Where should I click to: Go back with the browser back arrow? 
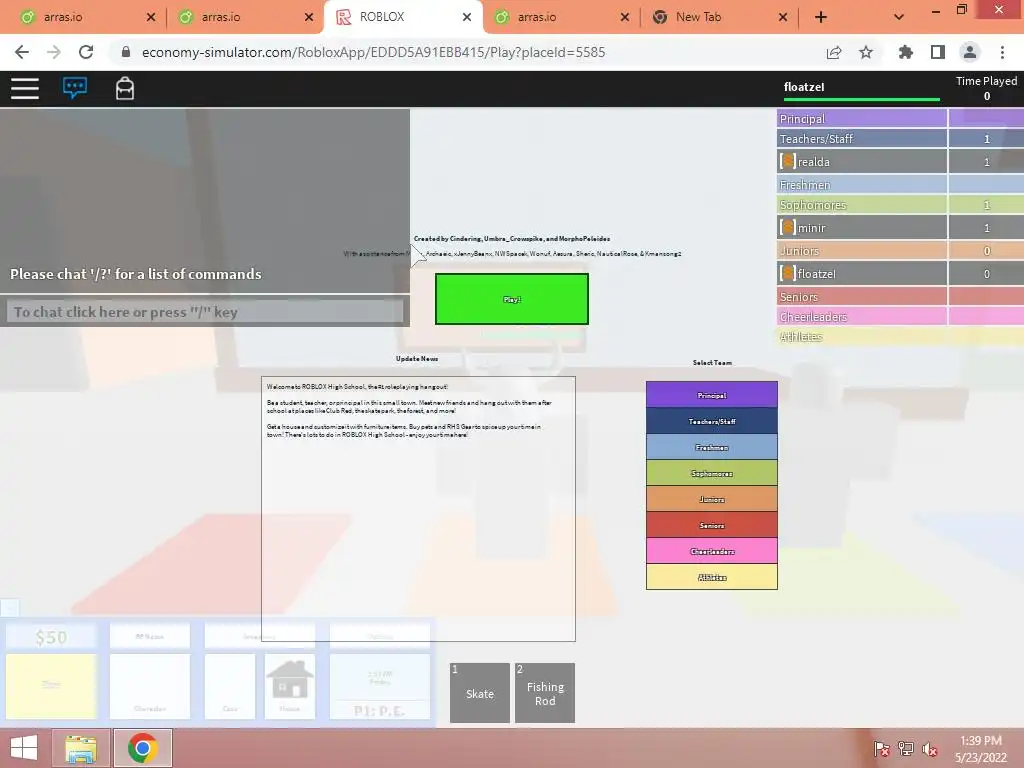coord(22,52)
